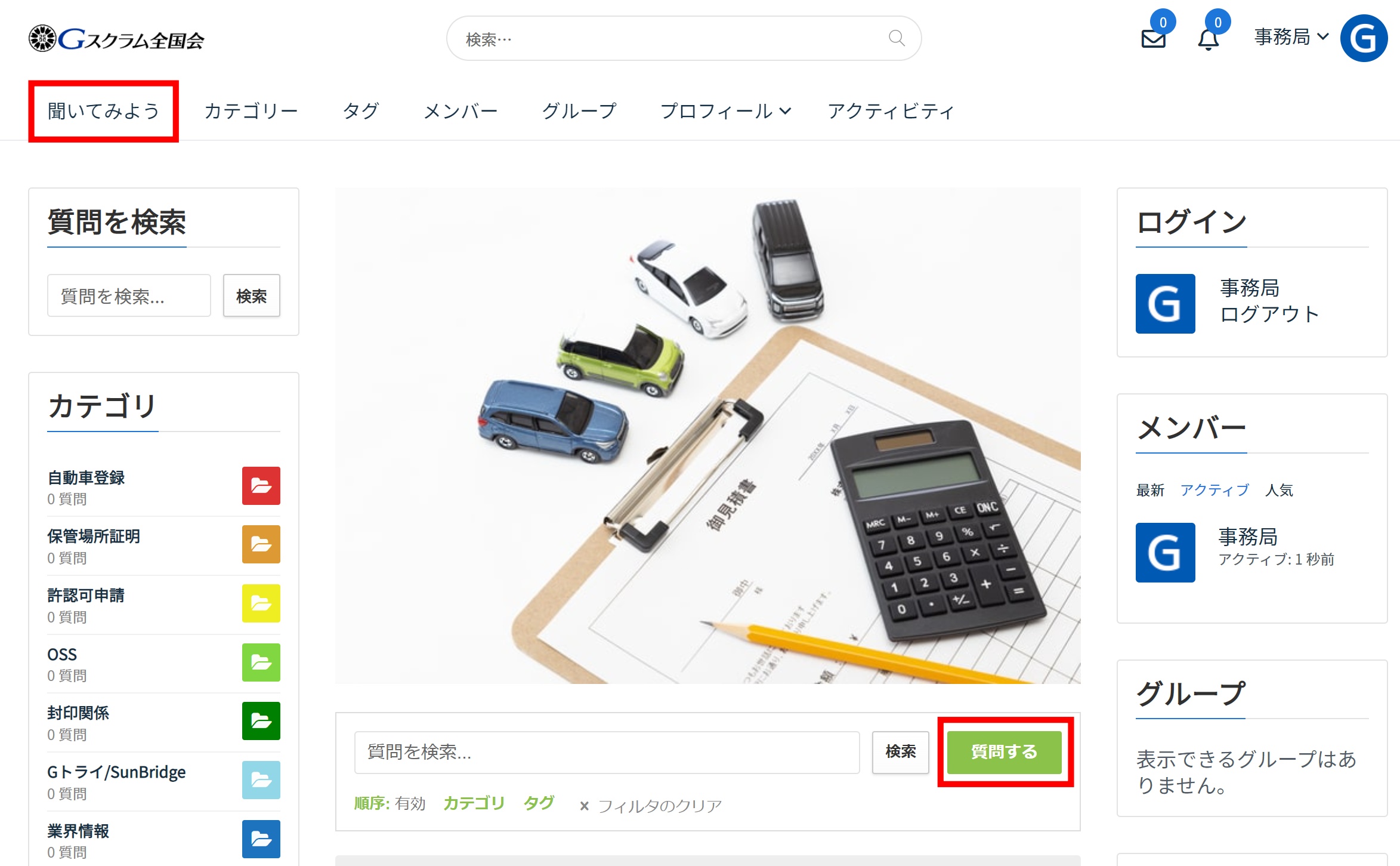The width and height of the screenshot is (1400, 866).
Task: Go to the 聞いてみよう menu item
Action: click(x=103, y=111)
